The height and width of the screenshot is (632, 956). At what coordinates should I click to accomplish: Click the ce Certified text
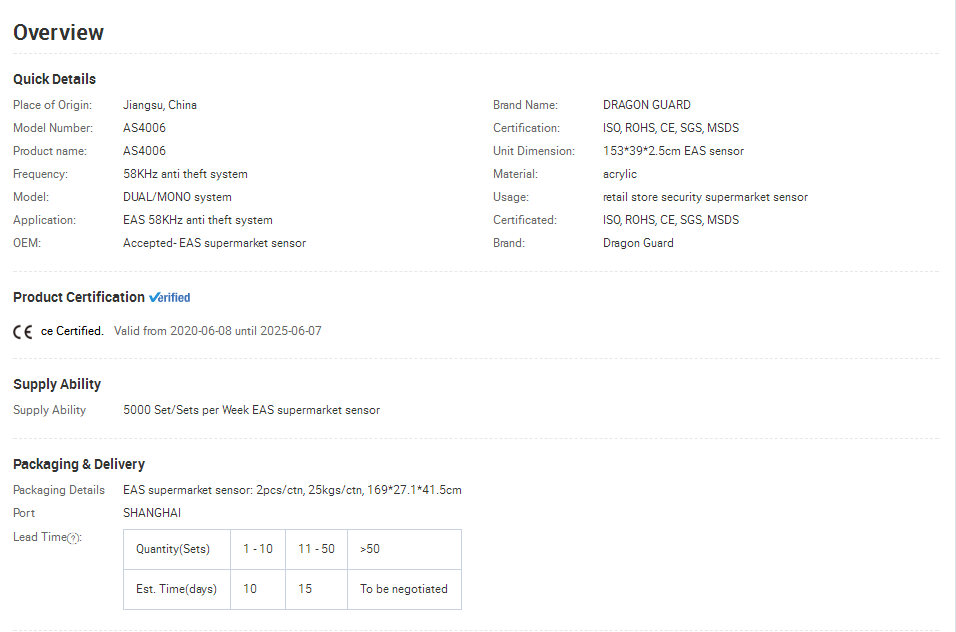(x=72, y=331)
